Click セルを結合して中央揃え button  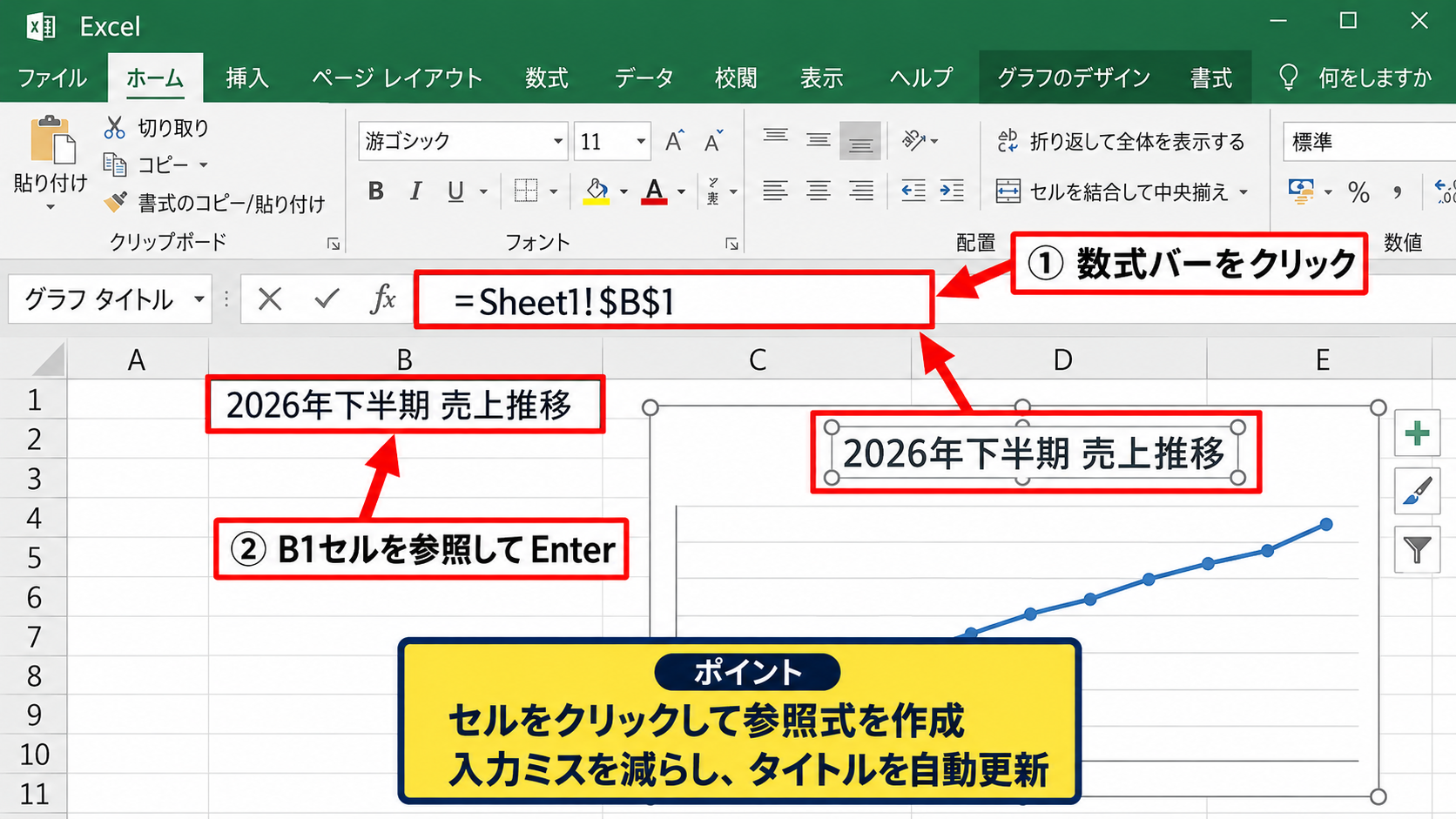point(1112,191)
